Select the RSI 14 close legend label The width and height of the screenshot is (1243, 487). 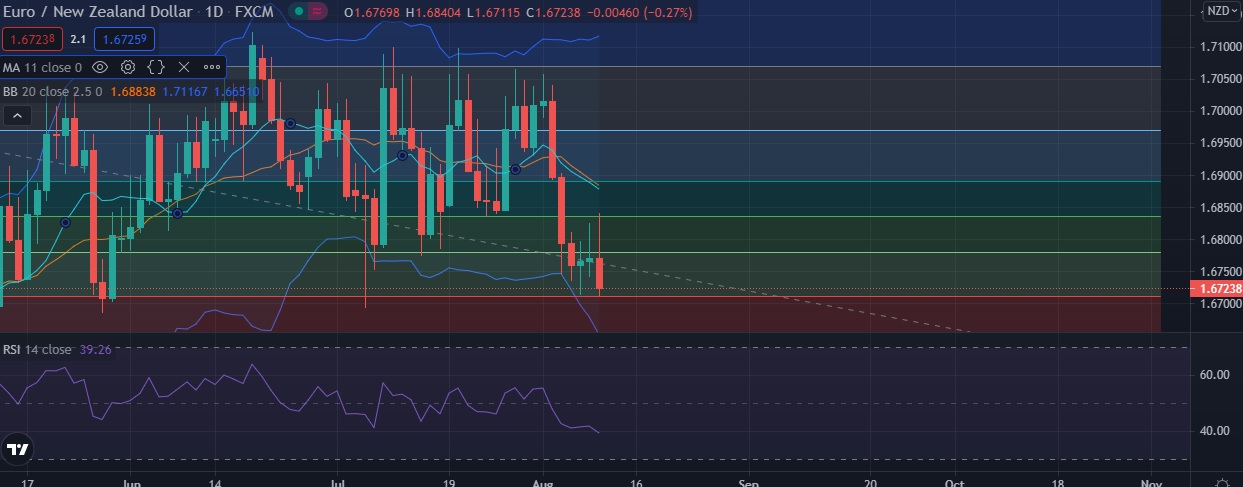pyautogui.click(x=36, y=350)
